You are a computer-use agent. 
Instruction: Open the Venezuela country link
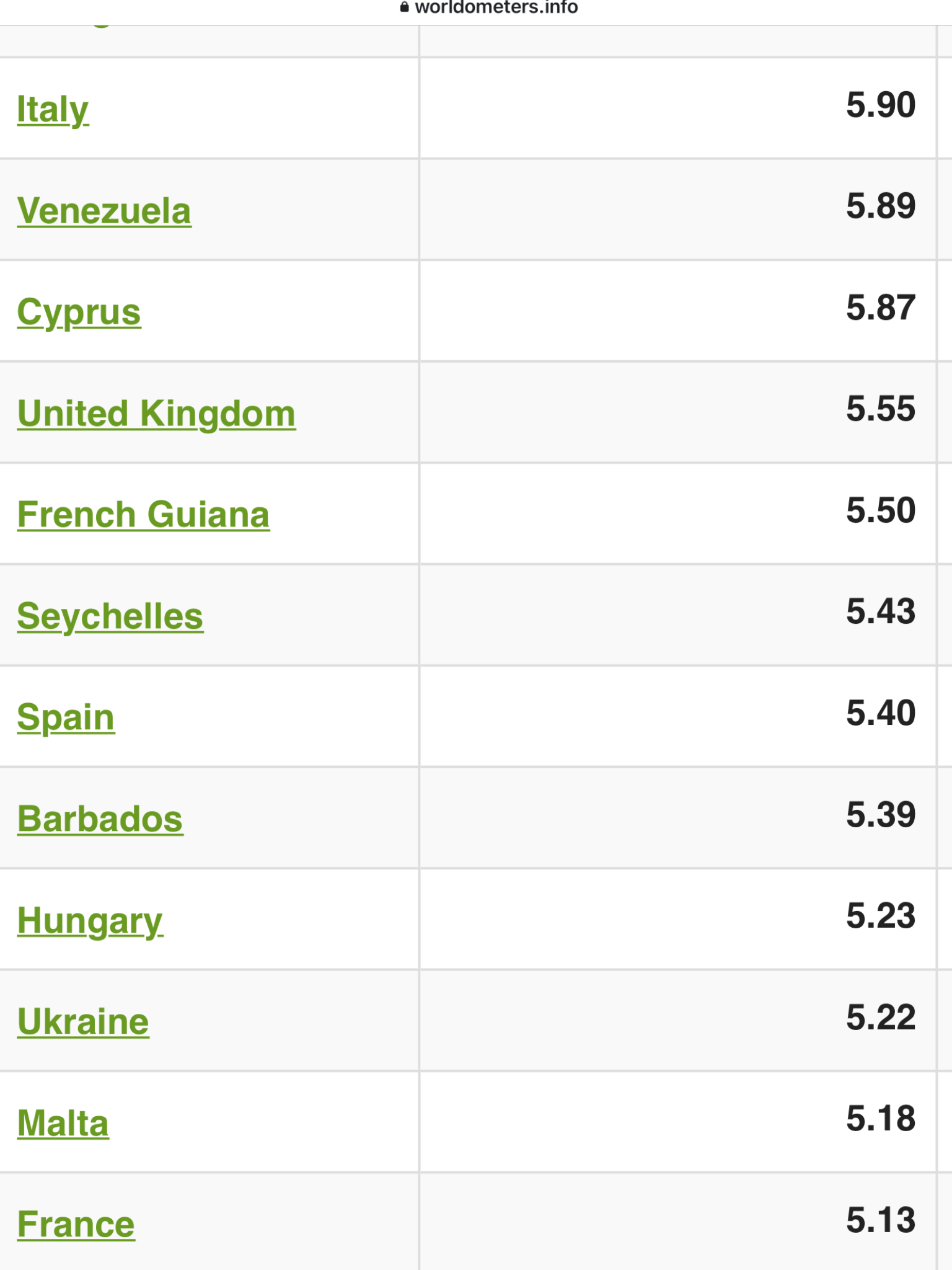(104, 211)
